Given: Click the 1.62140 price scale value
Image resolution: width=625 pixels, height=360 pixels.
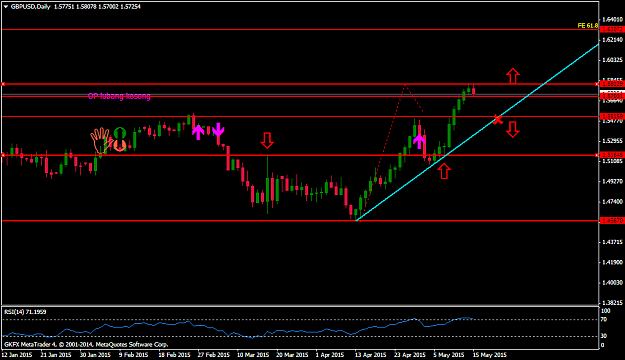Looking at the screenshot, I should click(612, 40).
